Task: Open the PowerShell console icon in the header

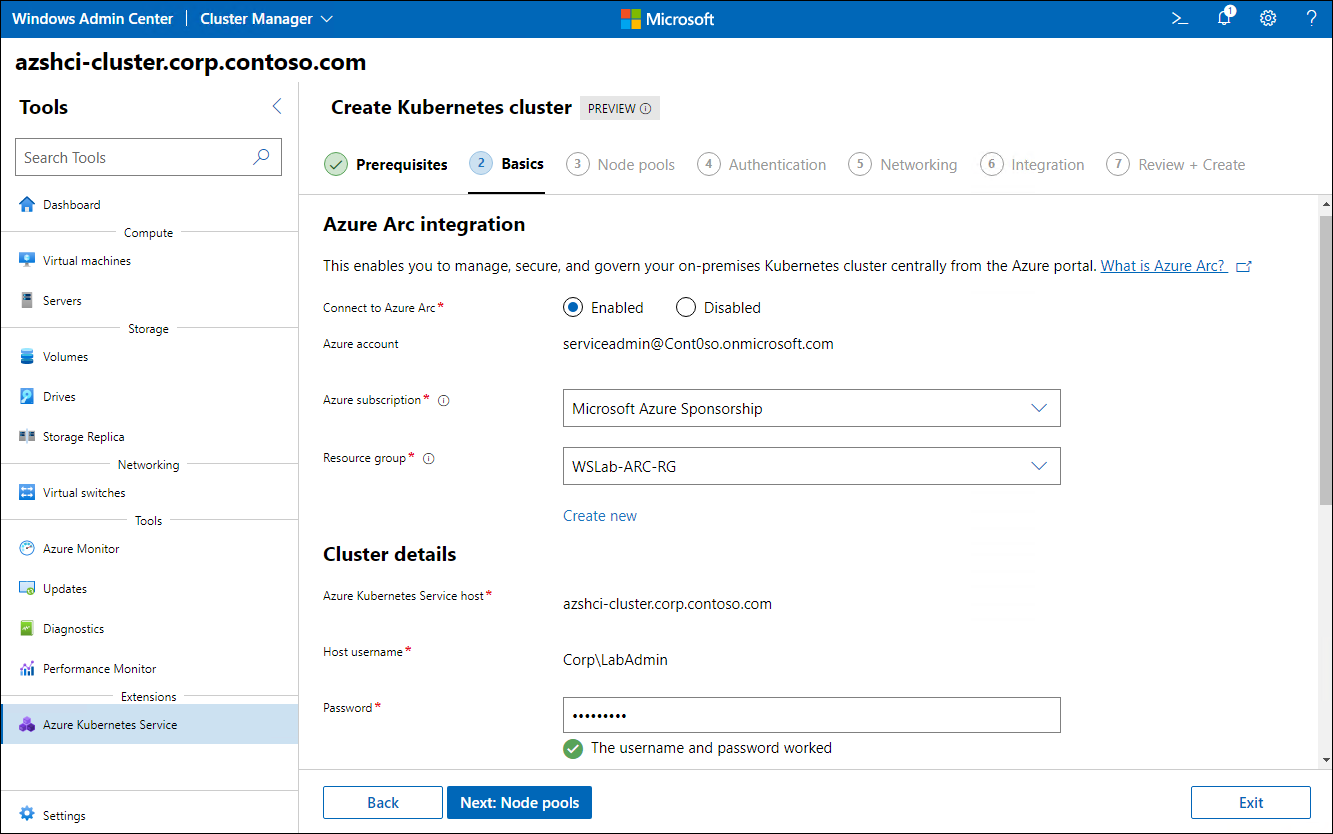Action: pyautogui.click(x=1179, y=18)
